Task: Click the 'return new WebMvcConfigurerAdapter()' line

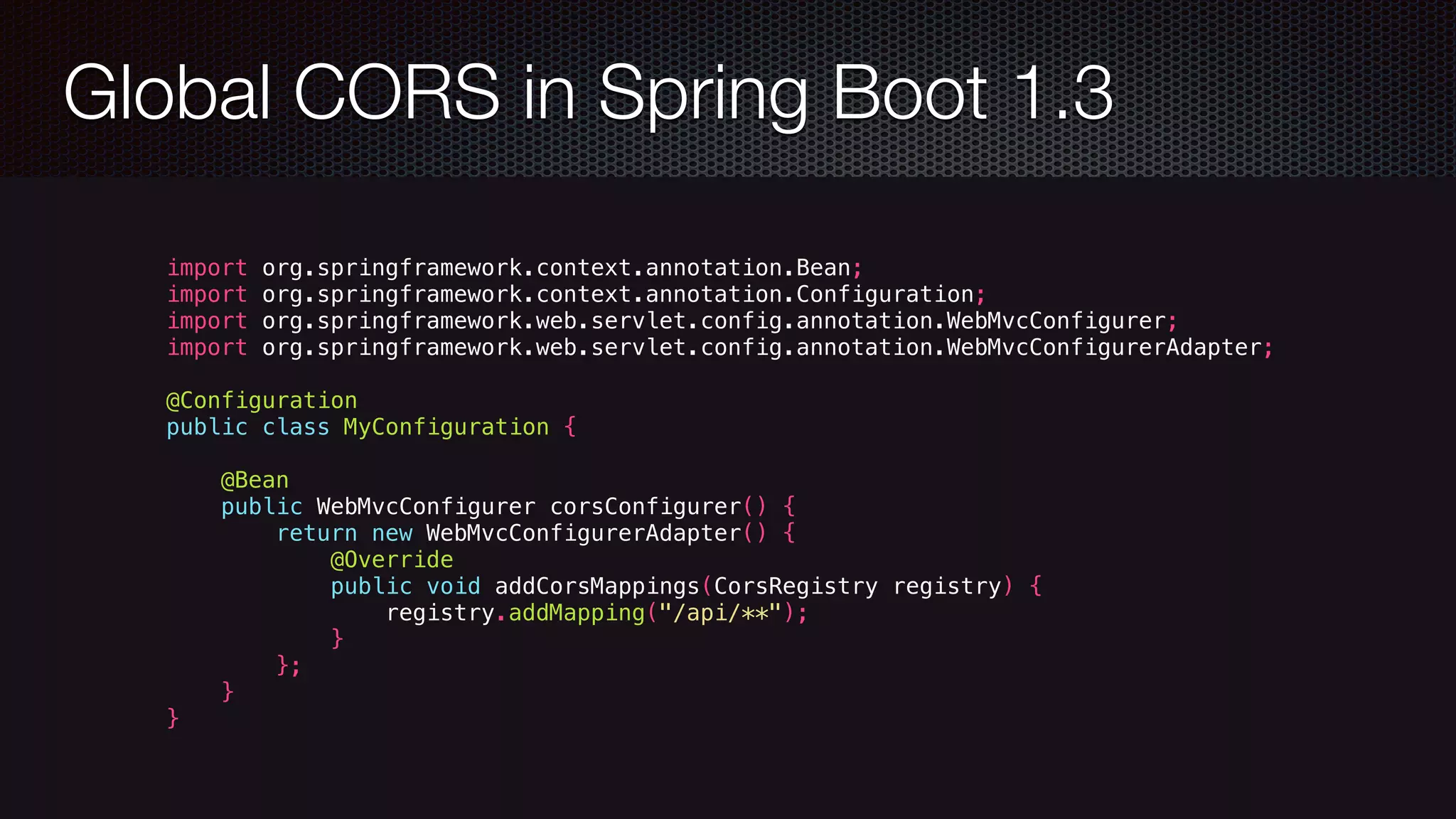Action: coord(536,533)
